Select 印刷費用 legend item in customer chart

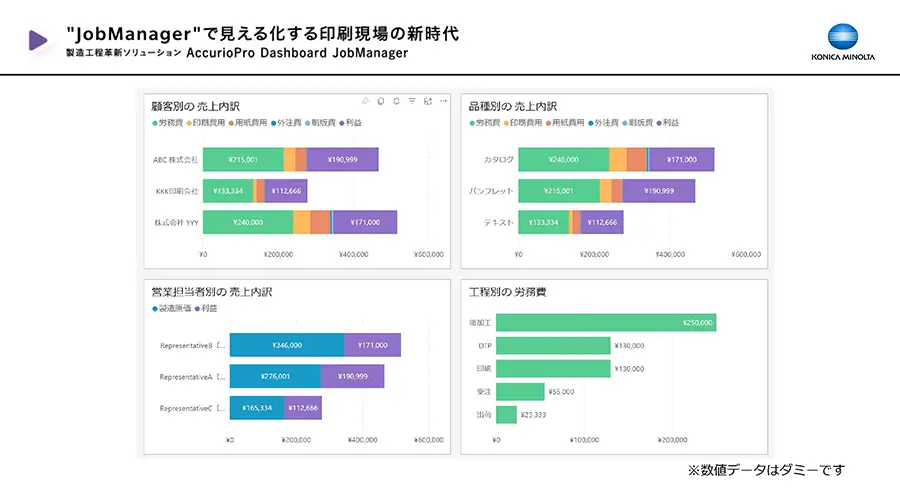coord(206,122)
